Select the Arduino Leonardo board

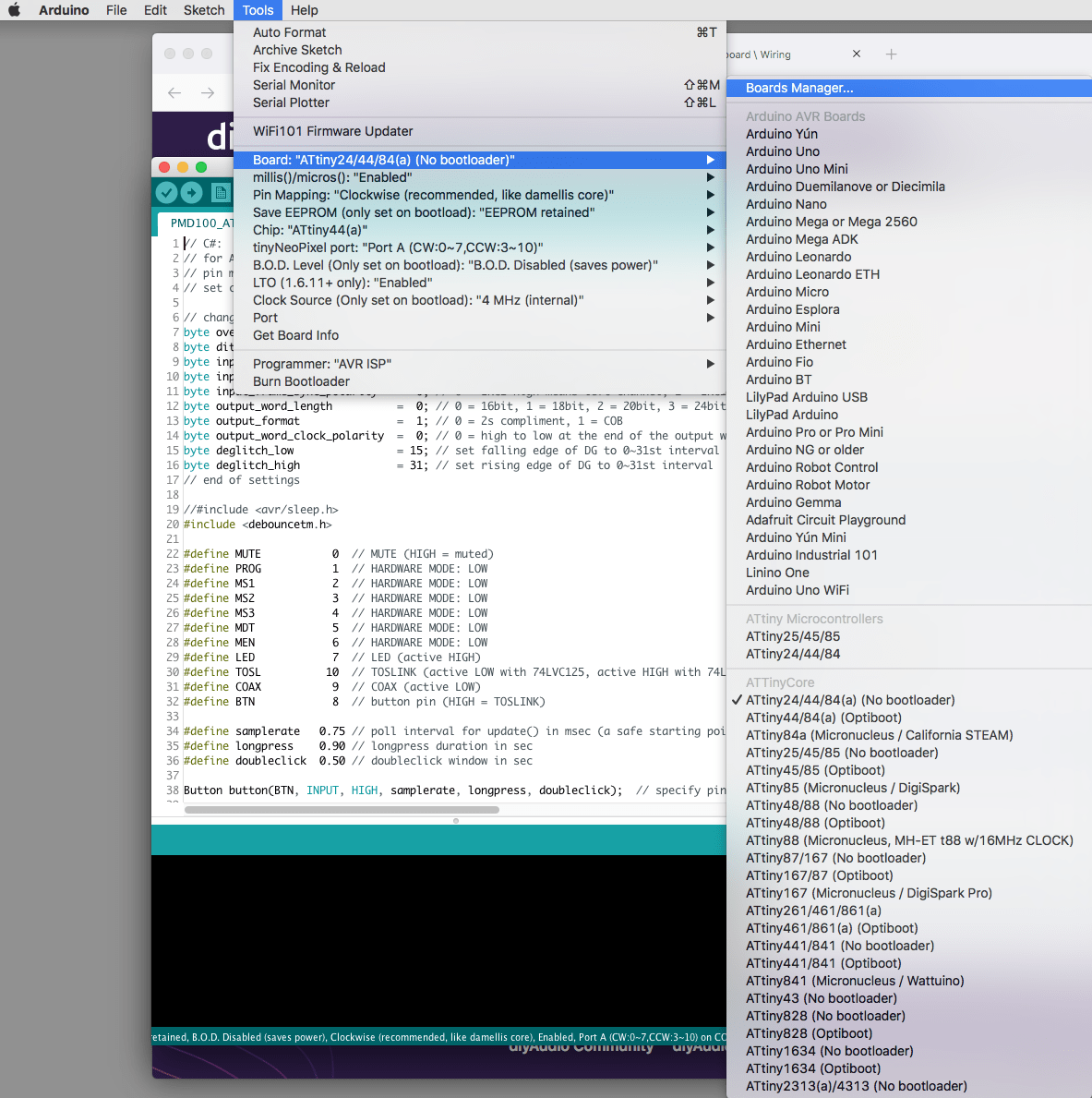909,257
